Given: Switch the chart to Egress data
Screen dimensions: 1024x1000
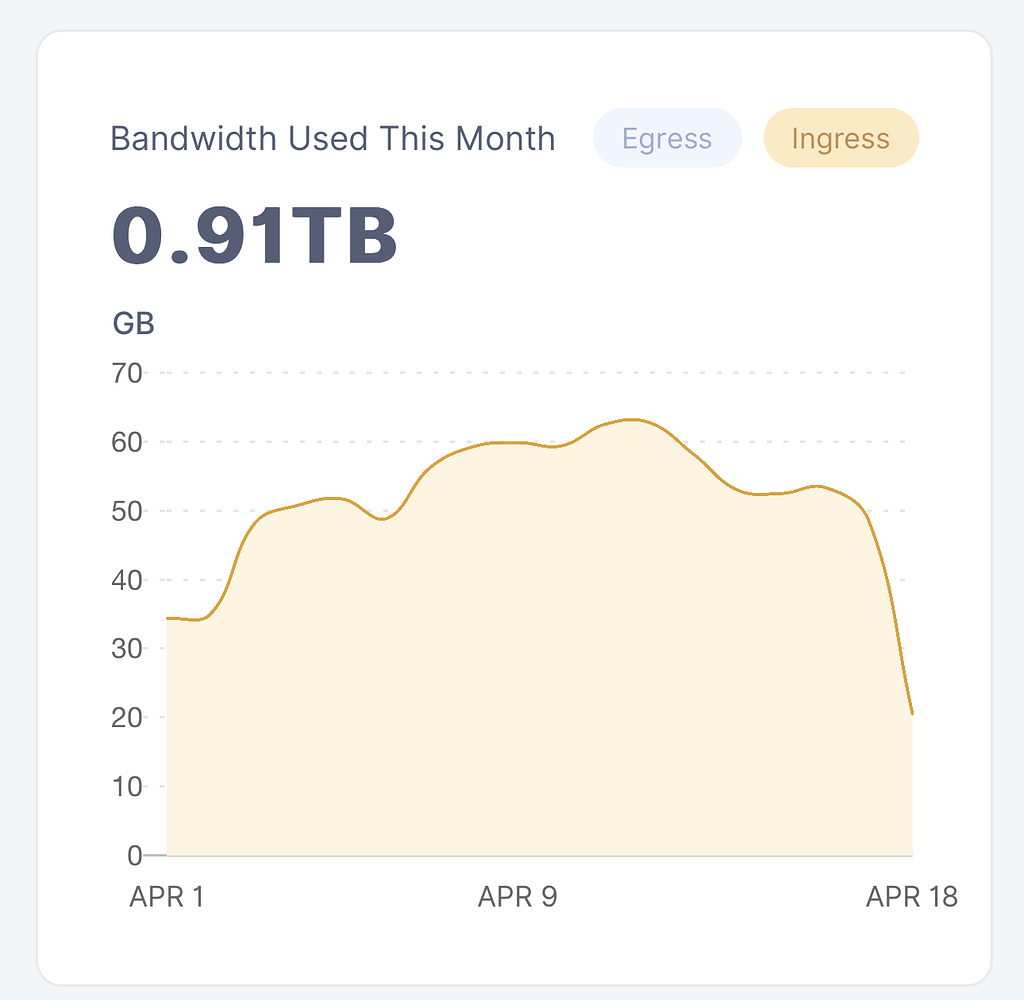Looking at the screenshot, I should point(667,138).
